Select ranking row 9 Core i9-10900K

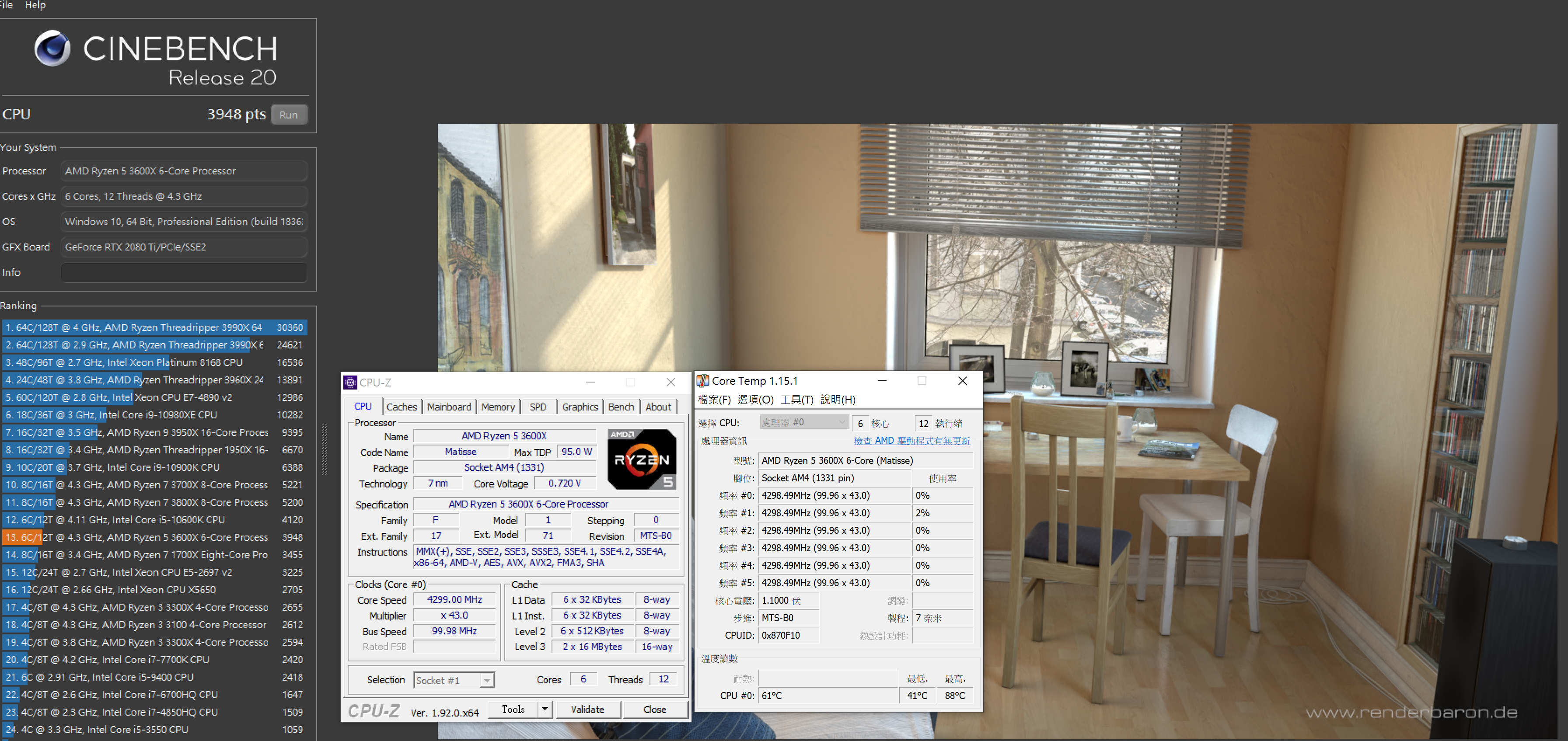pyautogui.click(x=154, y=467)
